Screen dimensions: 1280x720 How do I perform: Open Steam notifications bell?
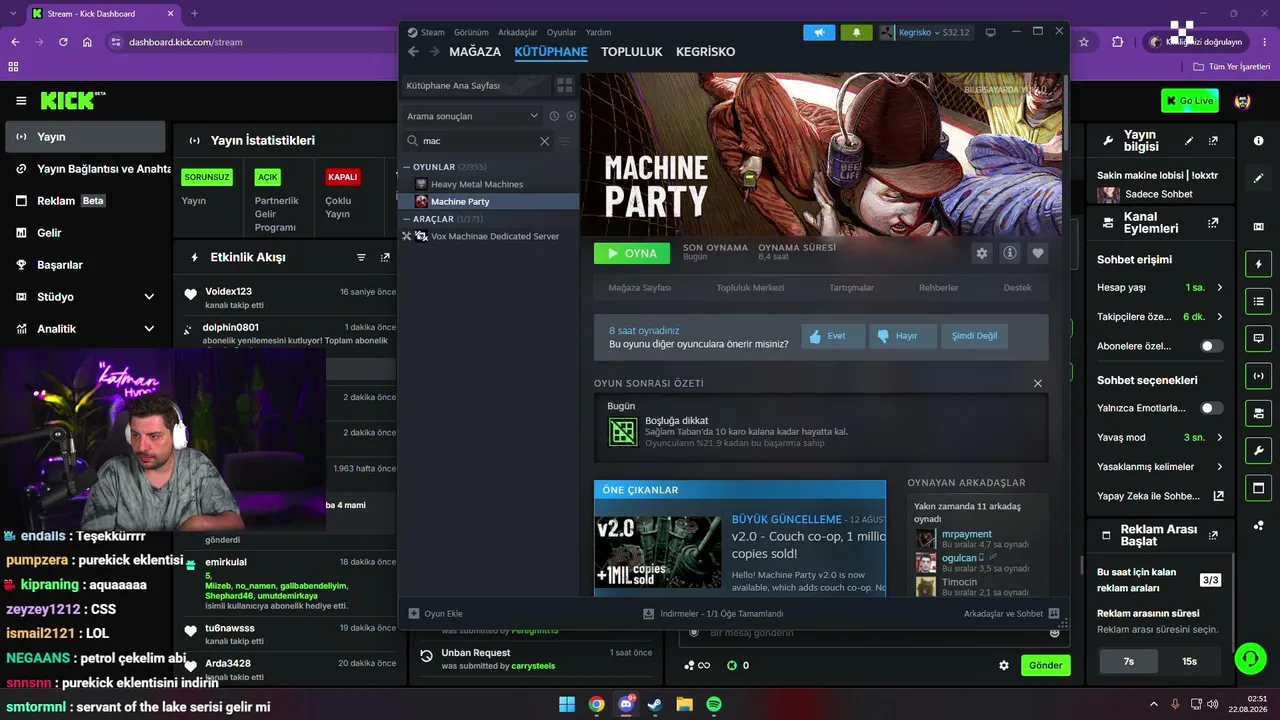[x=856, y=32]
